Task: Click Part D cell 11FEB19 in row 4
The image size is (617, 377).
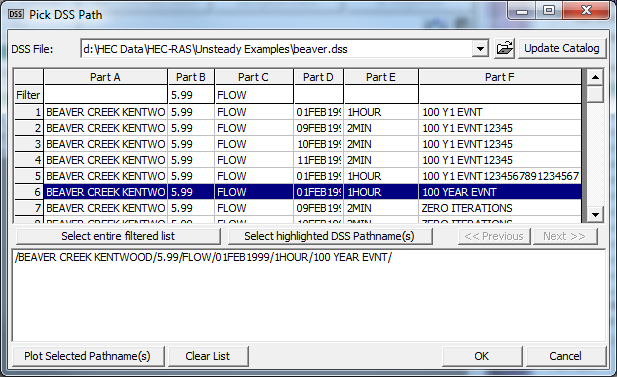Action: (318, 160)
